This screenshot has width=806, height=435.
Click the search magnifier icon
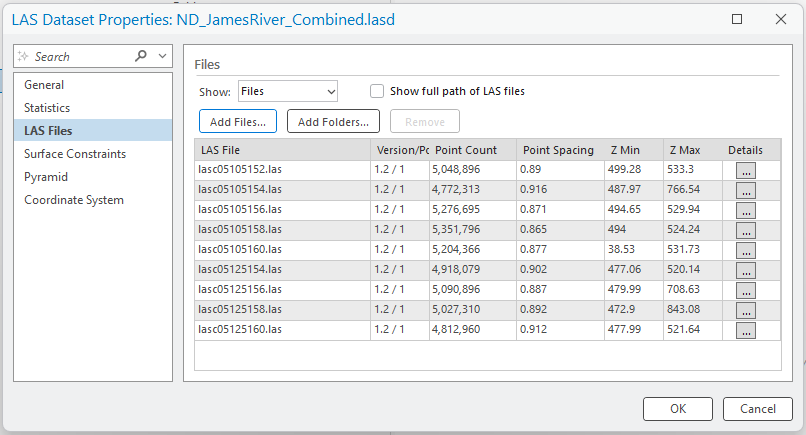[140, 56]
